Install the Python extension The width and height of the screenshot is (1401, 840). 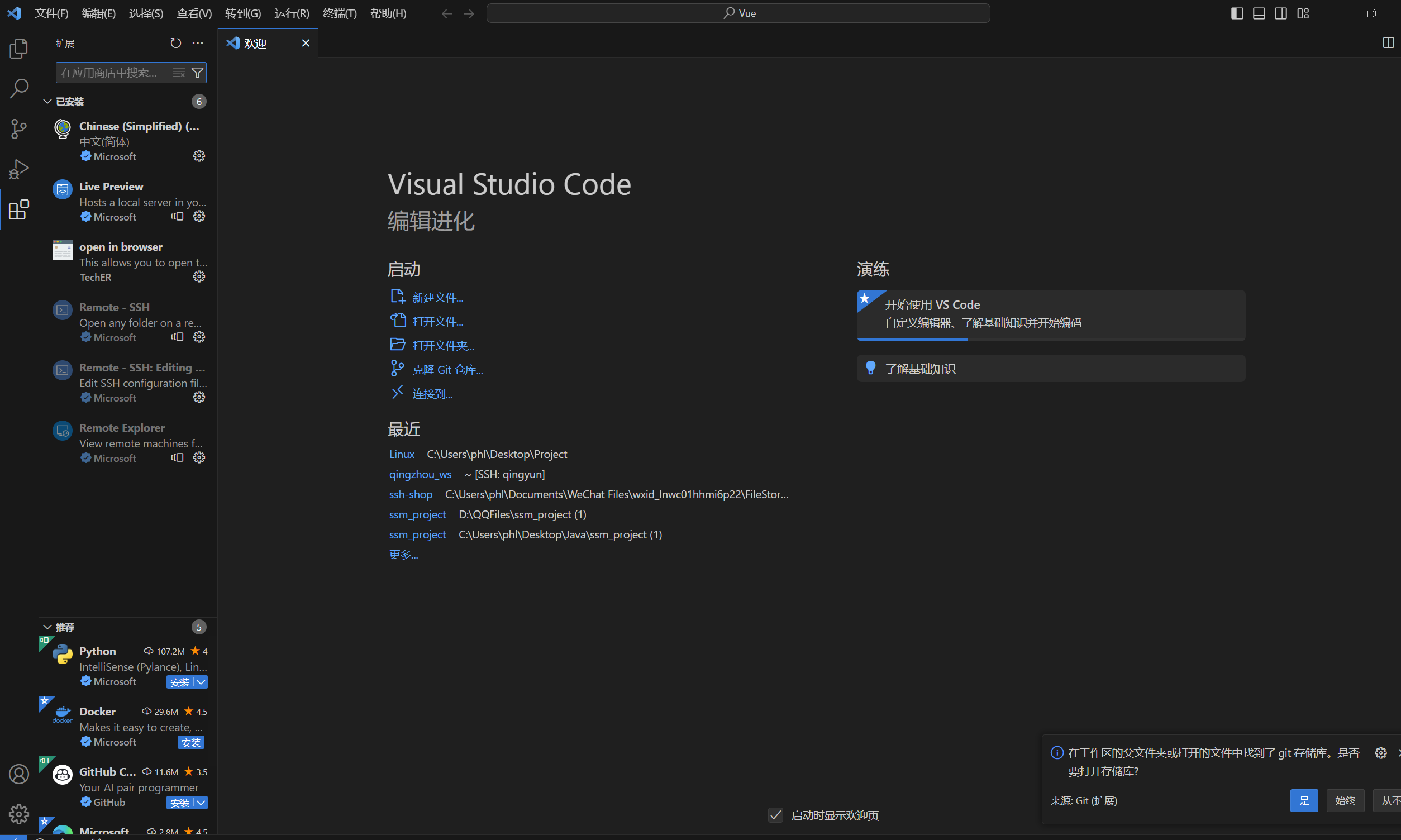coord(180,682)
